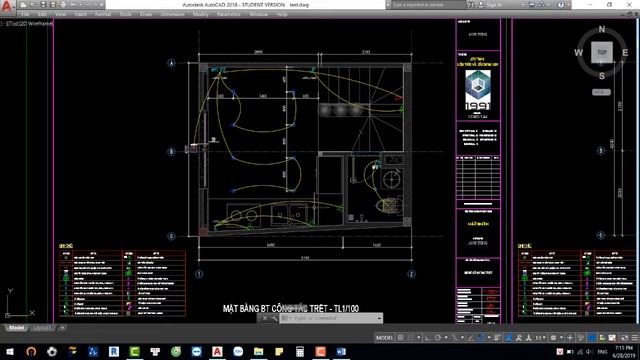
Task: Toggle polar tracking in status bar
Action: pos(438,338)
